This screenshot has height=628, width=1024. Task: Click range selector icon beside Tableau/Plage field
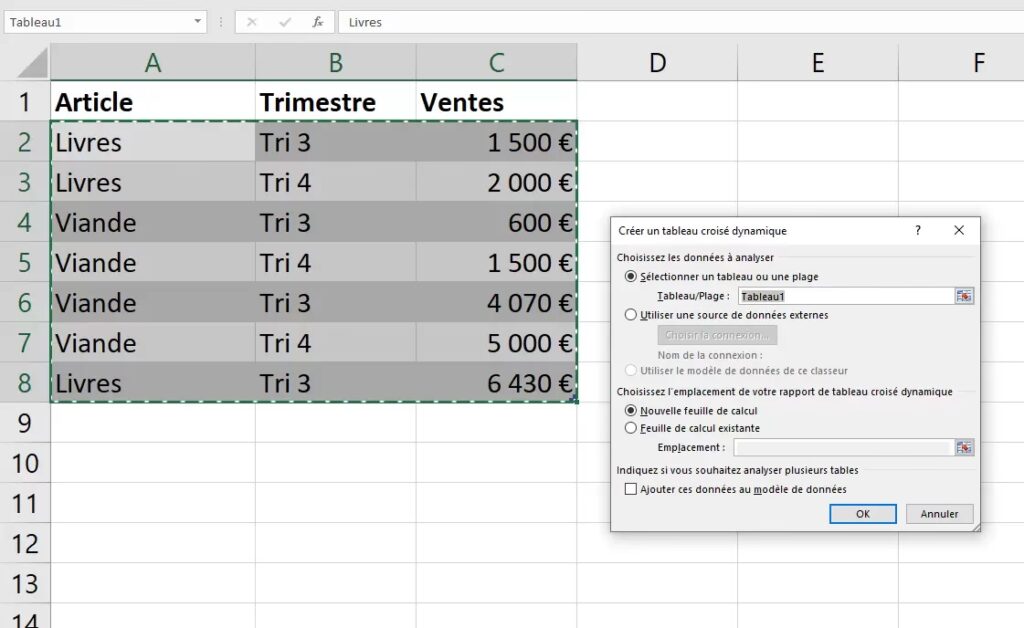964,296
